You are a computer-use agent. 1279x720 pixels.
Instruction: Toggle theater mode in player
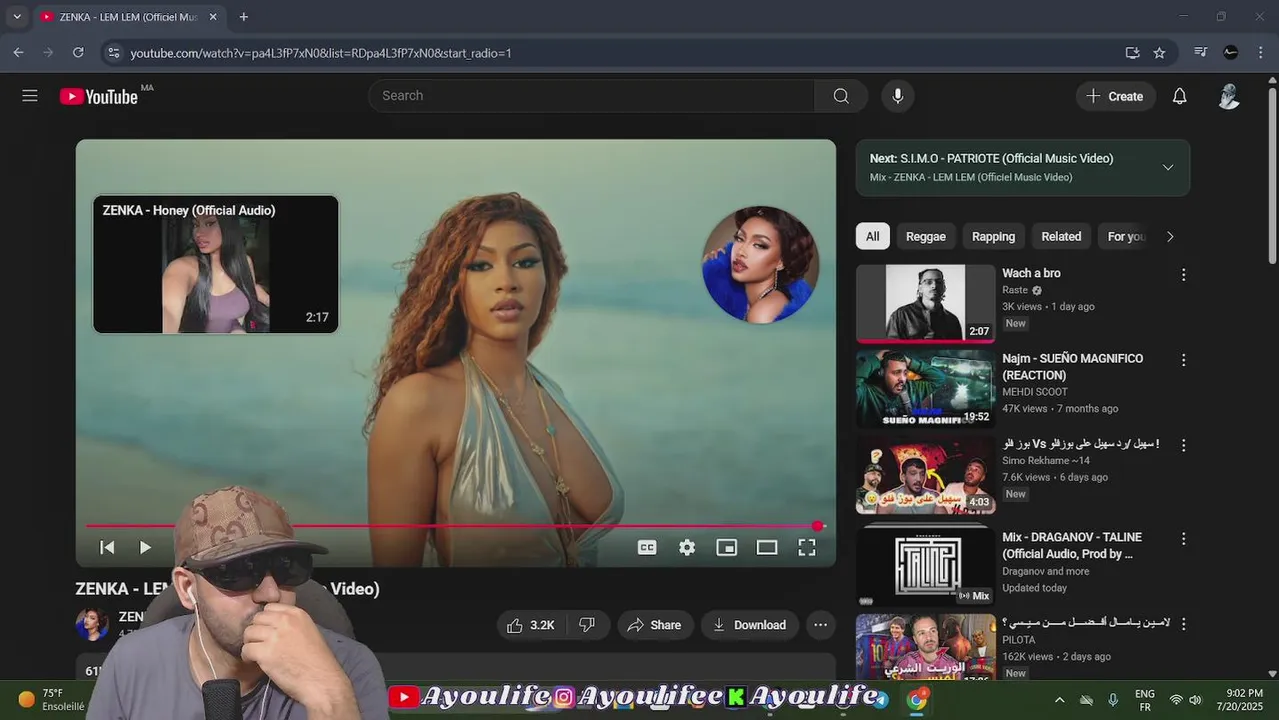767,547
